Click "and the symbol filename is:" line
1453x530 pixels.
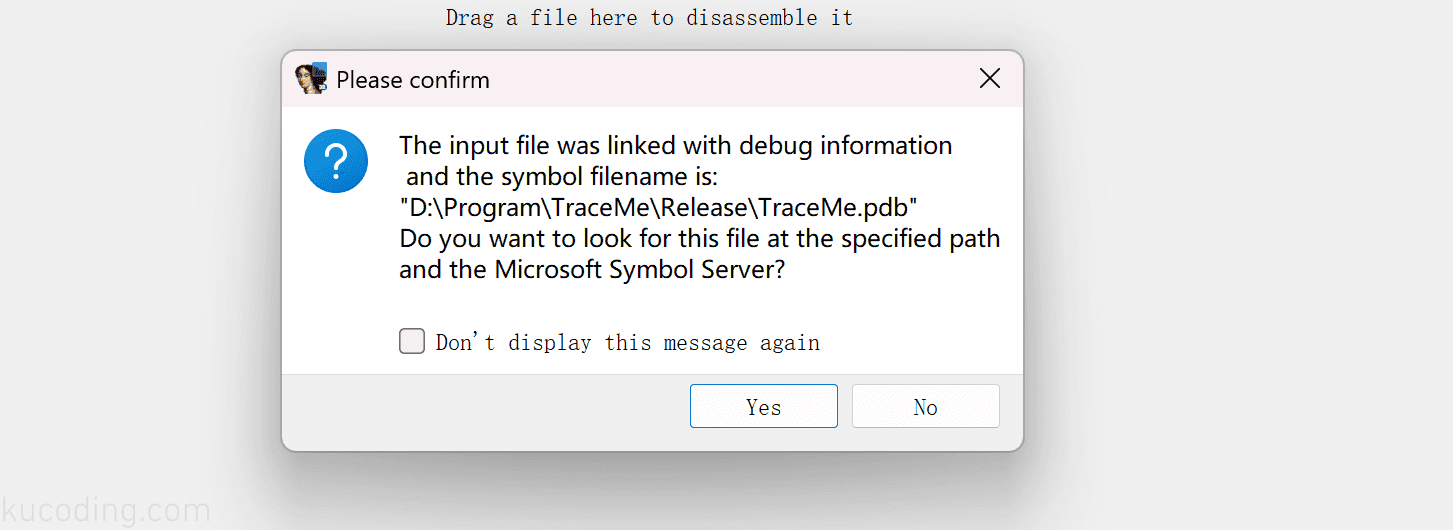click(x=562, y=177)
